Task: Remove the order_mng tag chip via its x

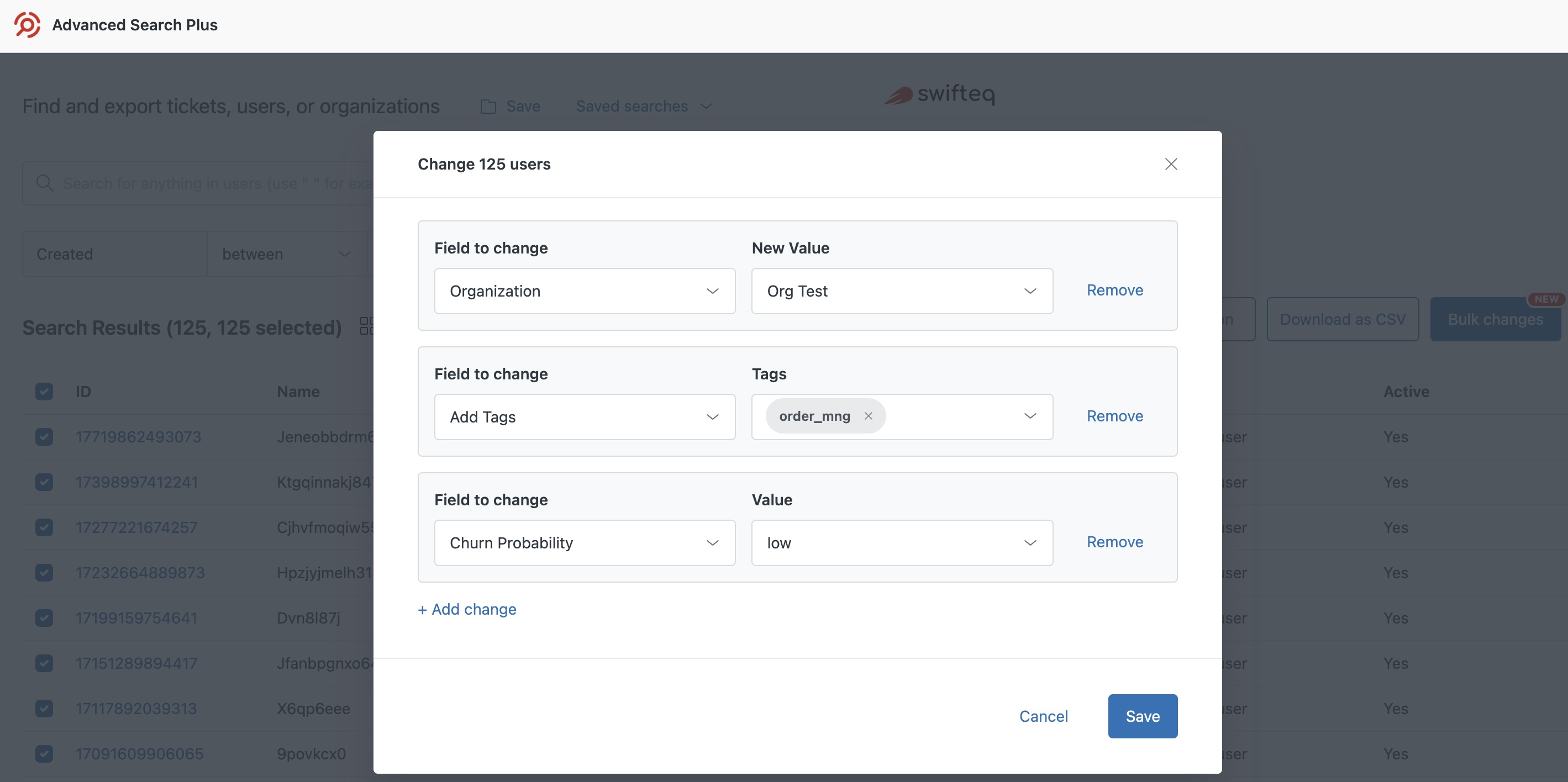Action: click(x=869, y=416)
